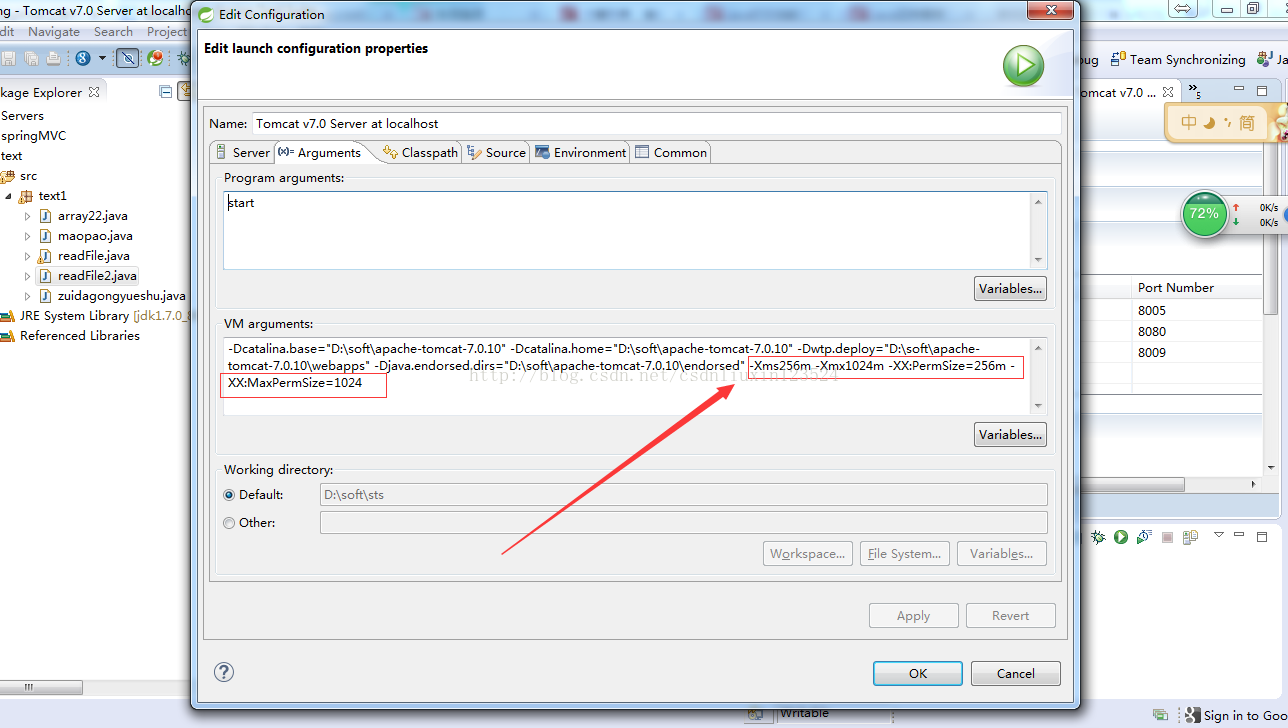Click Variables button under VM arguments
The width and height of the screenshot is (1288, 728).
pyautogui.click(x=1010, y=434)
